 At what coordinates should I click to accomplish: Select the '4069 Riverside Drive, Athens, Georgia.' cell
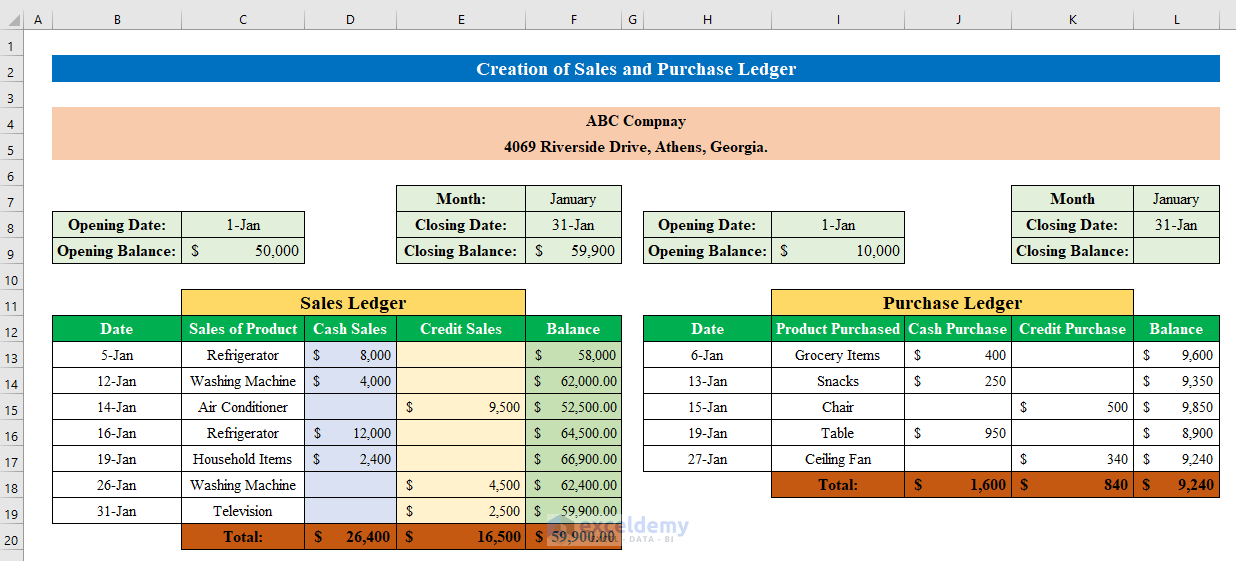coord(636,147)
